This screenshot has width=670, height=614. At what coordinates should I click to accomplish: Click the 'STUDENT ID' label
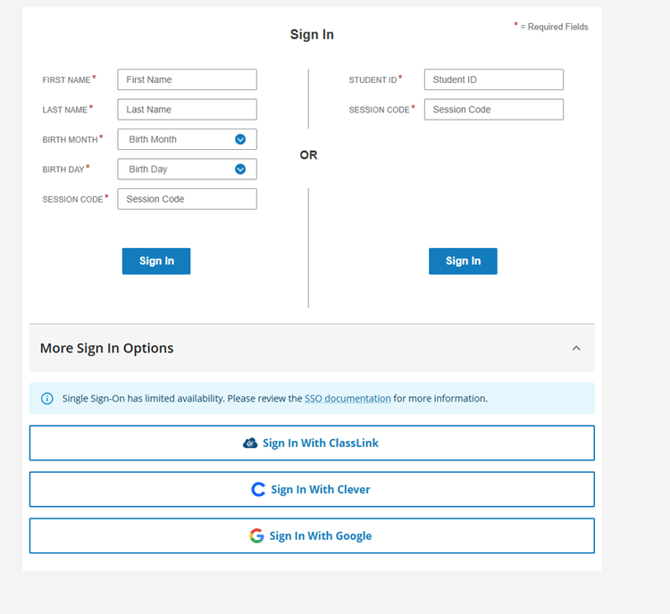(x=373, y=80)
